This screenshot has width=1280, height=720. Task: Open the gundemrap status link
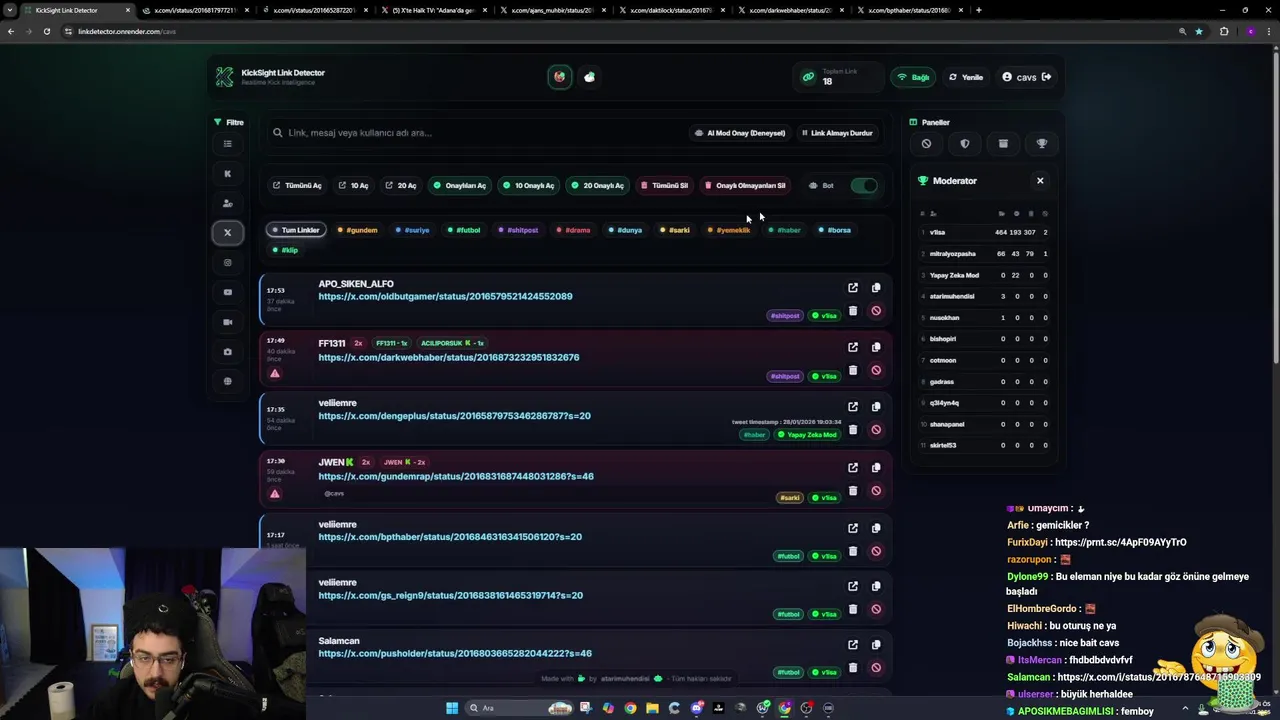(456, 477)
